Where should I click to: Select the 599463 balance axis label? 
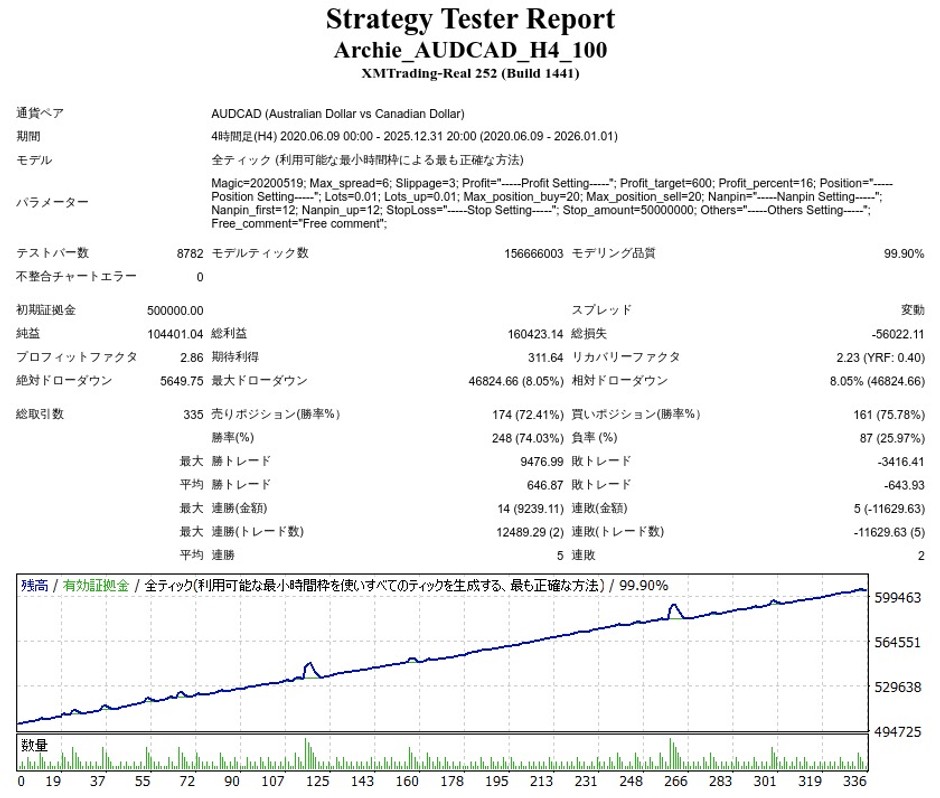[x=897, y=598]
